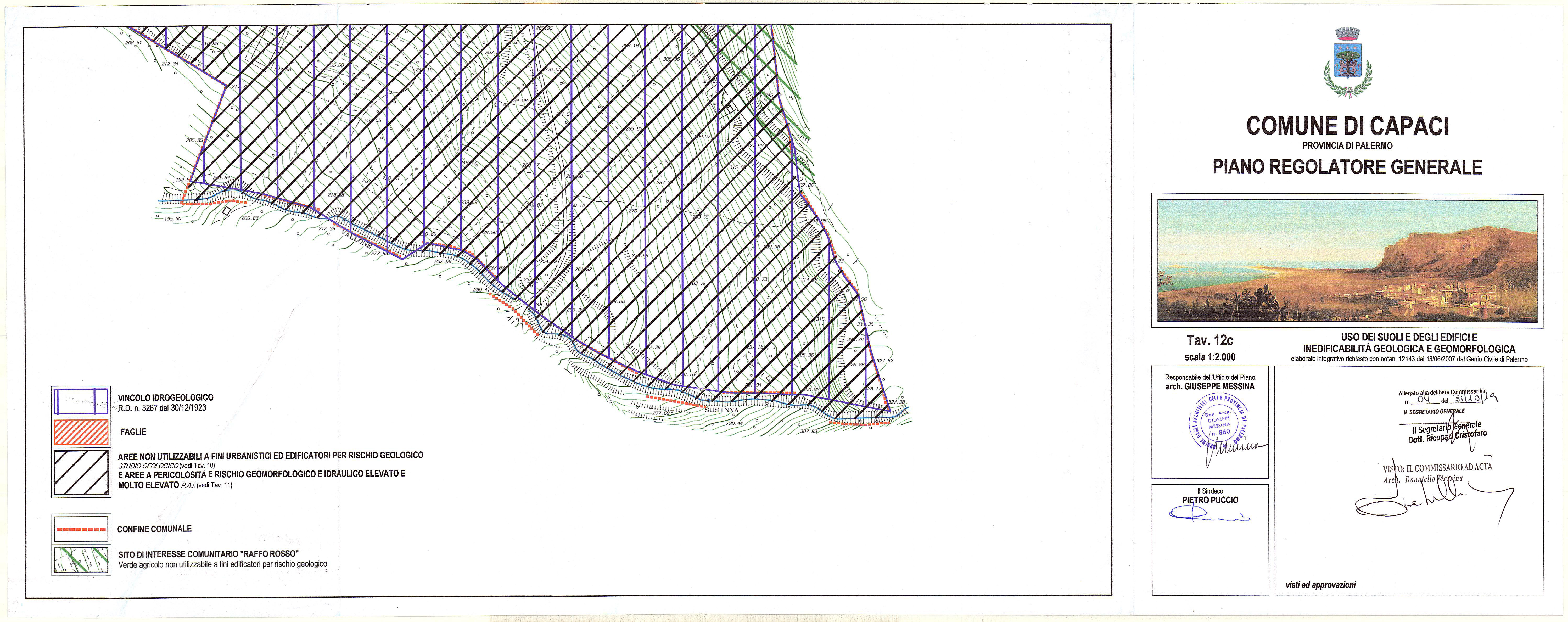Click 'R.D. n. 3267 del 30/12/1923' text
Image resolution: width=1568 pixels, height=622 pixels.
[162, 408]
